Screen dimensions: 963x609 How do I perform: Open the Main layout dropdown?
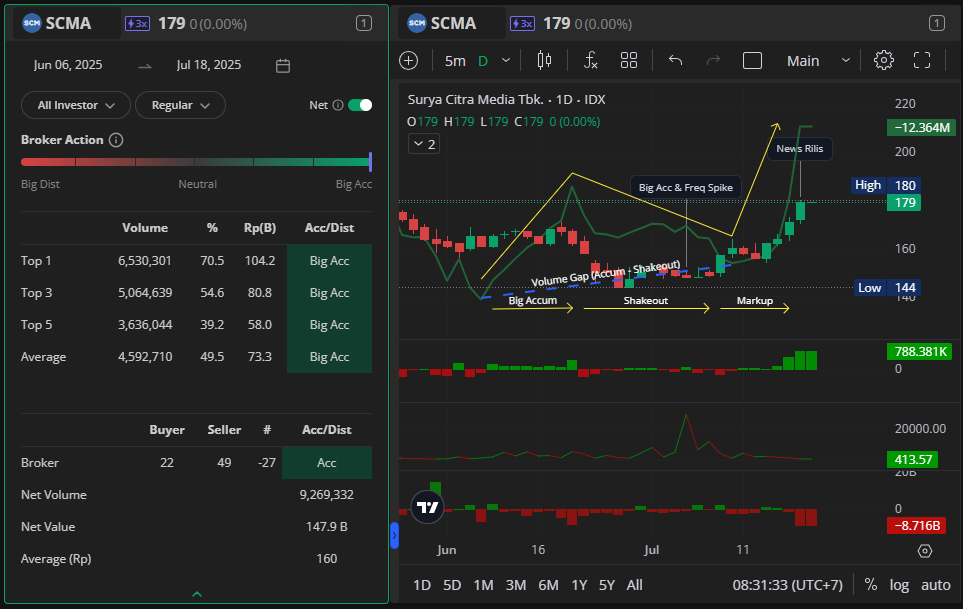(x=818, y=61)
